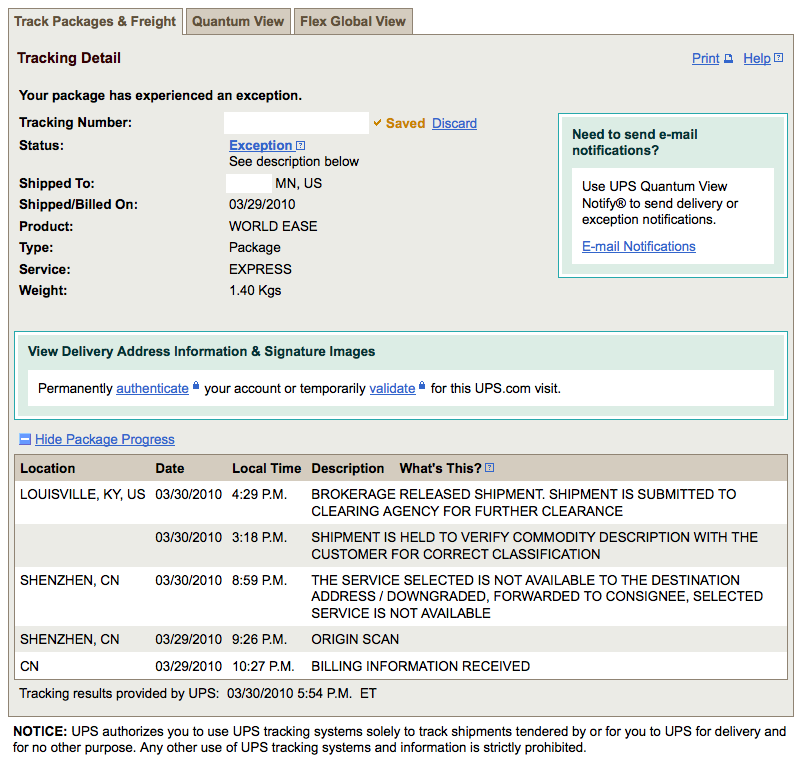807x763 pixels.
Task: Discard the saved tracking number
Action: click(454, 123)
